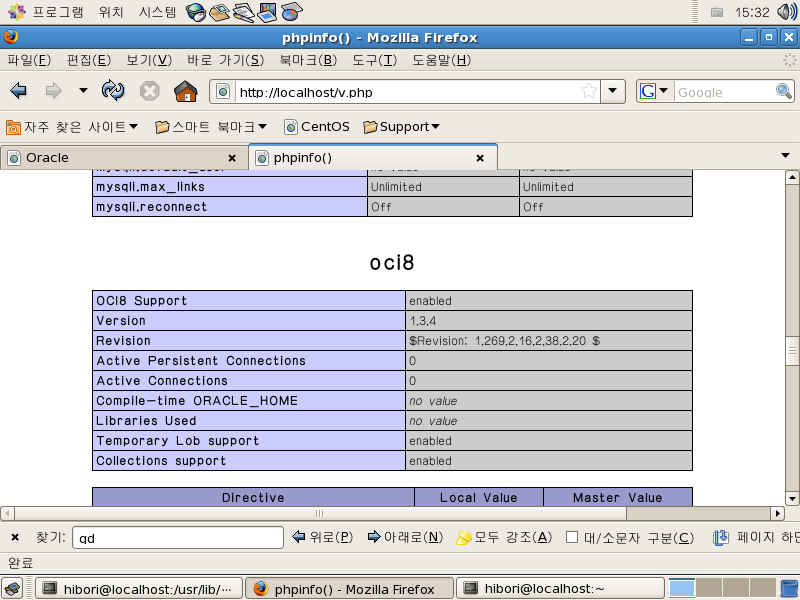The width and height of the screenshot is (800, 600).
Task: Switch to the Oracle tab
Action: tap(124, 158)
